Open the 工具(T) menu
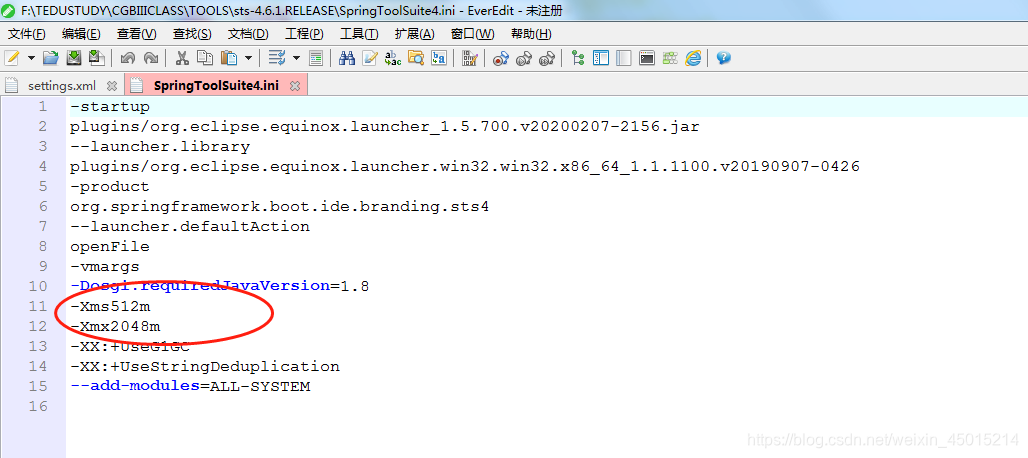The height and width of the screenshot is (458, 1028). pyautogui.click(x=359, y=34)
